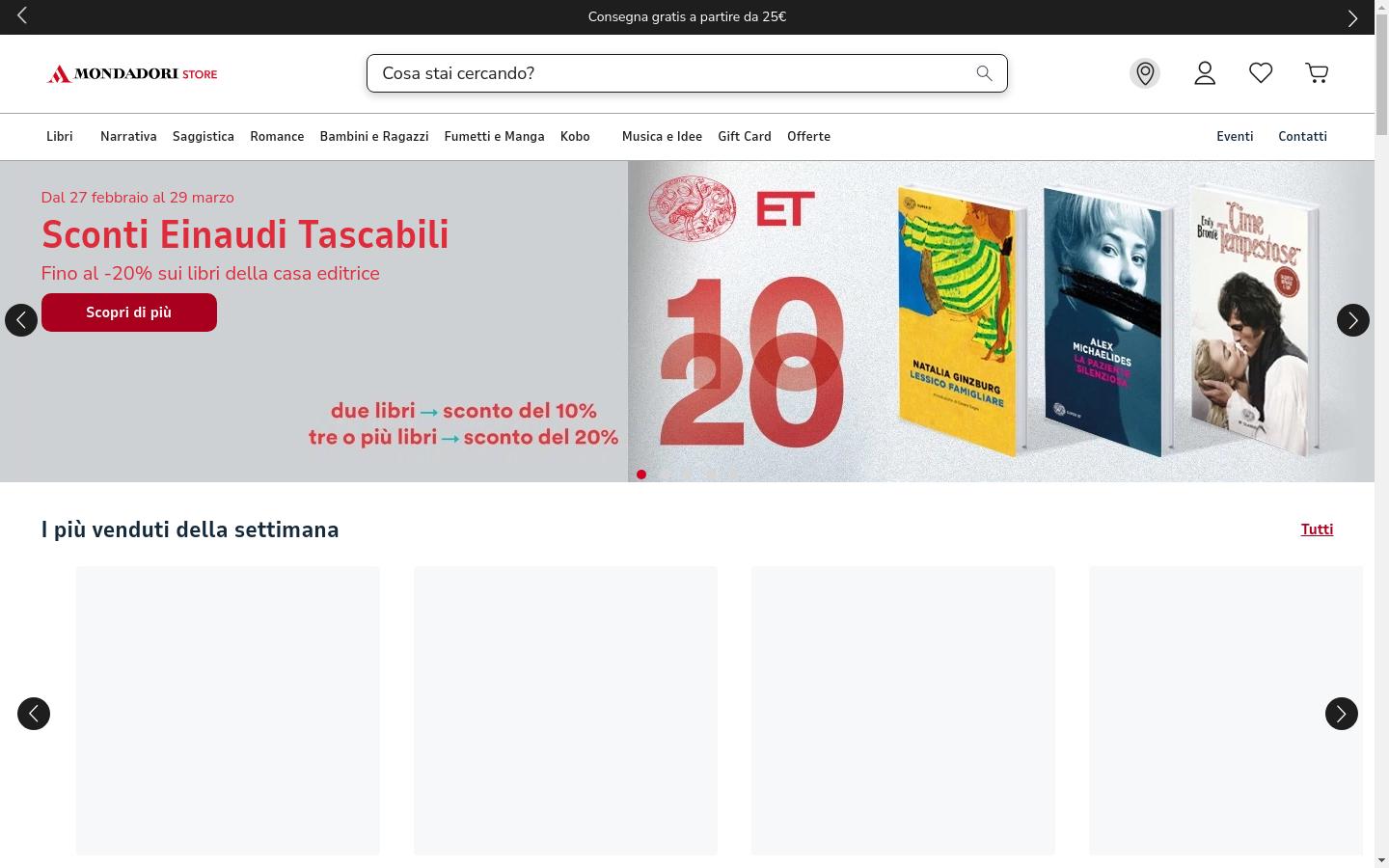Click the Einaudi ET logo in banner
Screen dimensions: 1389x868
[x=732, y=208]
